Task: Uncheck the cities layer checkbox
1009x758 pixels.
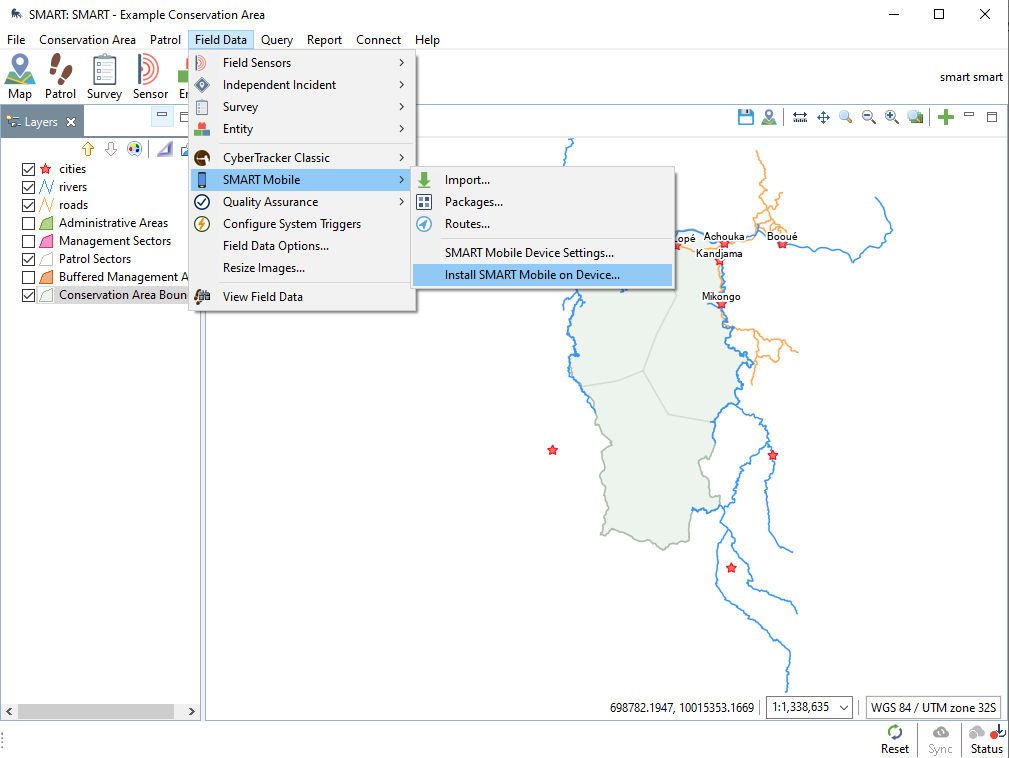Action: point(28,169)
